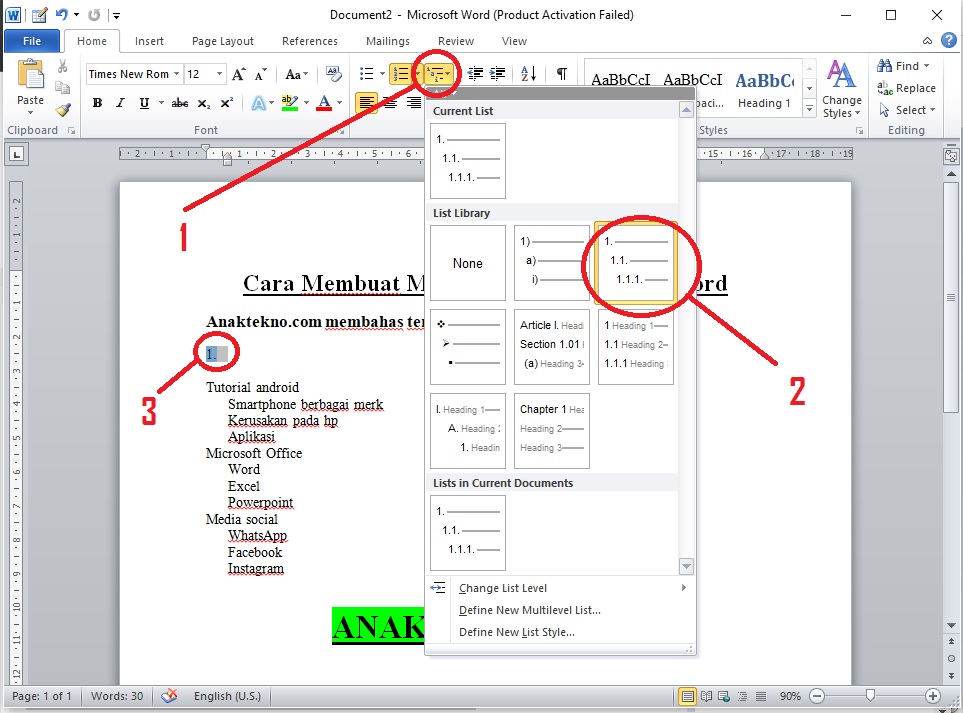Click the Numbering list icon
The height and width of the screenshot is (713, 963).
[x=401, y=74]
